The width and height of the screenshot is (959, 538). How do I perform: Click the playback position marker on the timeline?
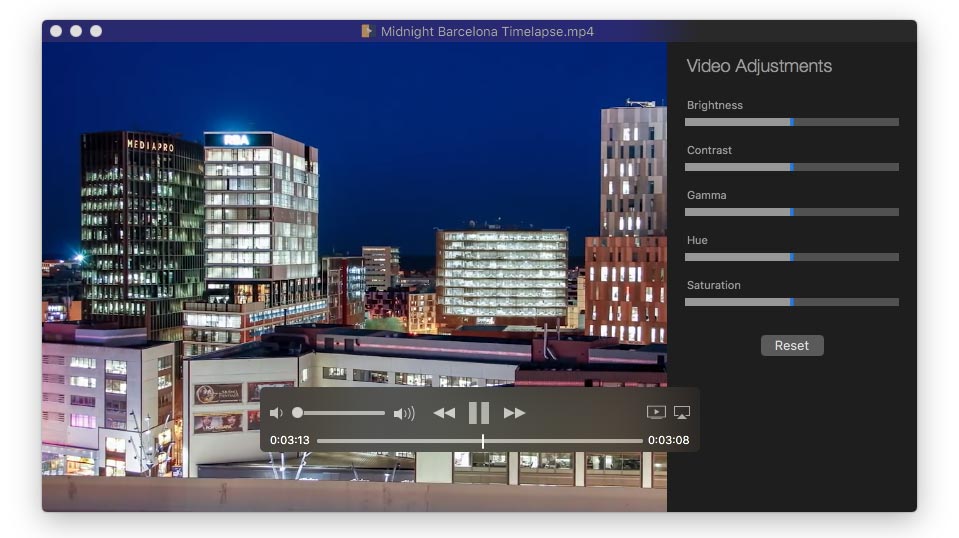pyautogui.click(x=483, y=441)
